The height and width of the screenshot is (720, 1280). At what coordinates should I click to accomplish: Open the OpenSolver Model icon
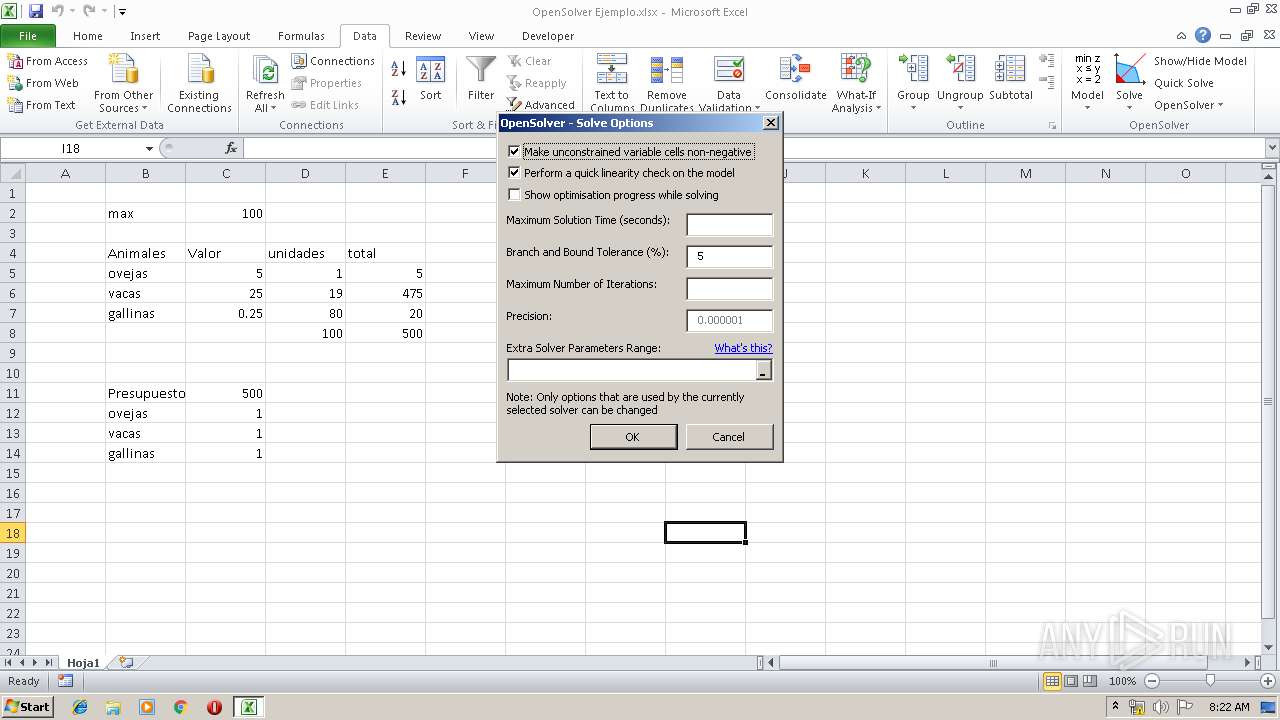pos(1087,69)
